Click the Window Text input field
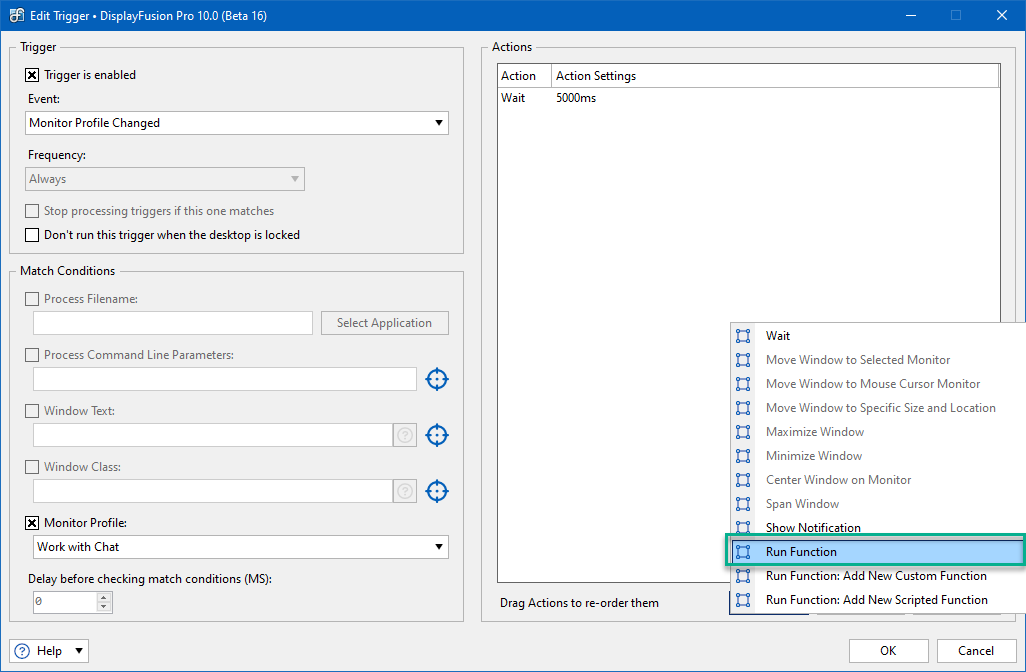 pyautogui.click(x=213, y=435)
